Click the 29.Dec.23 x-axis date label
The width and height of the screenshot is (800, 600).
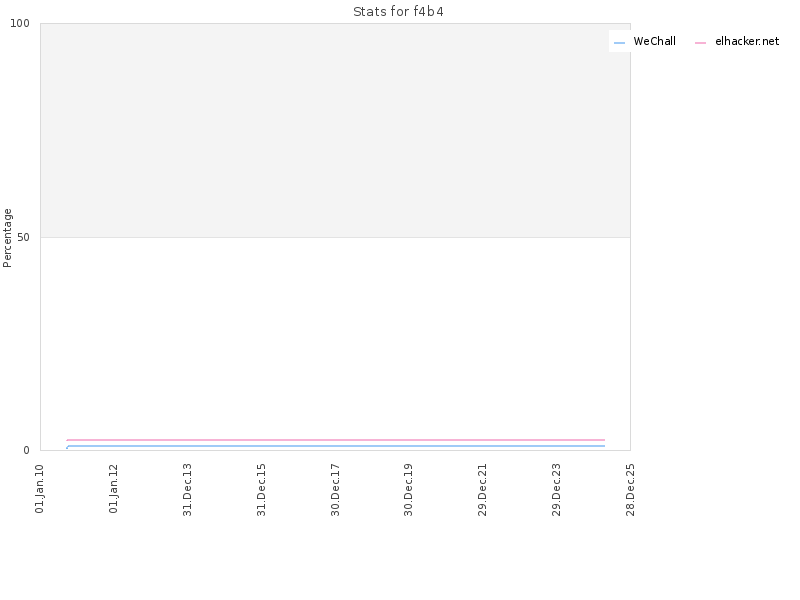[556, 490]
